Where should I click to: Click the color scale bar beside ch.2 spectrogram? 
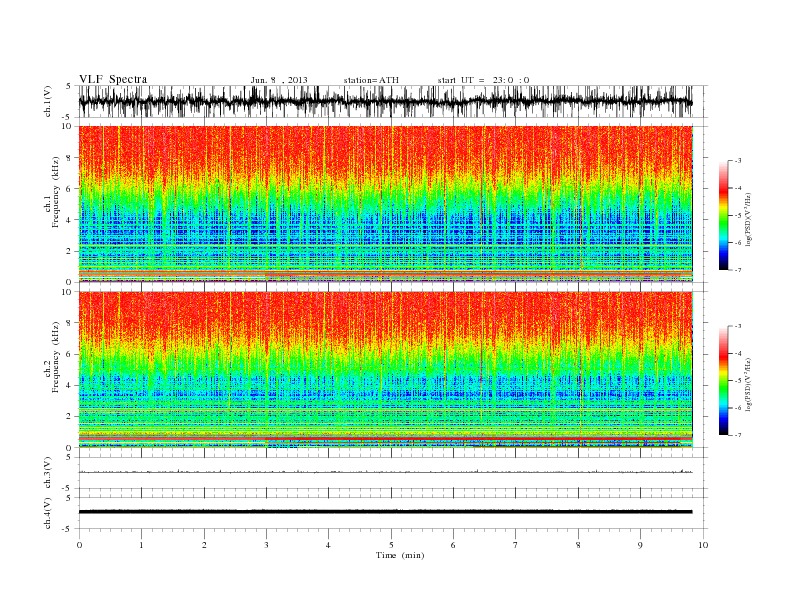click(723, 381)
